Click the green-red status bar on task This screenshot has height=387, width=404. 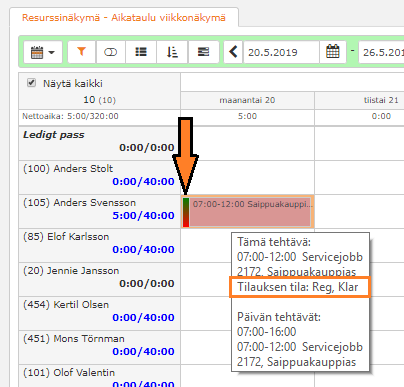coord(186,212)
